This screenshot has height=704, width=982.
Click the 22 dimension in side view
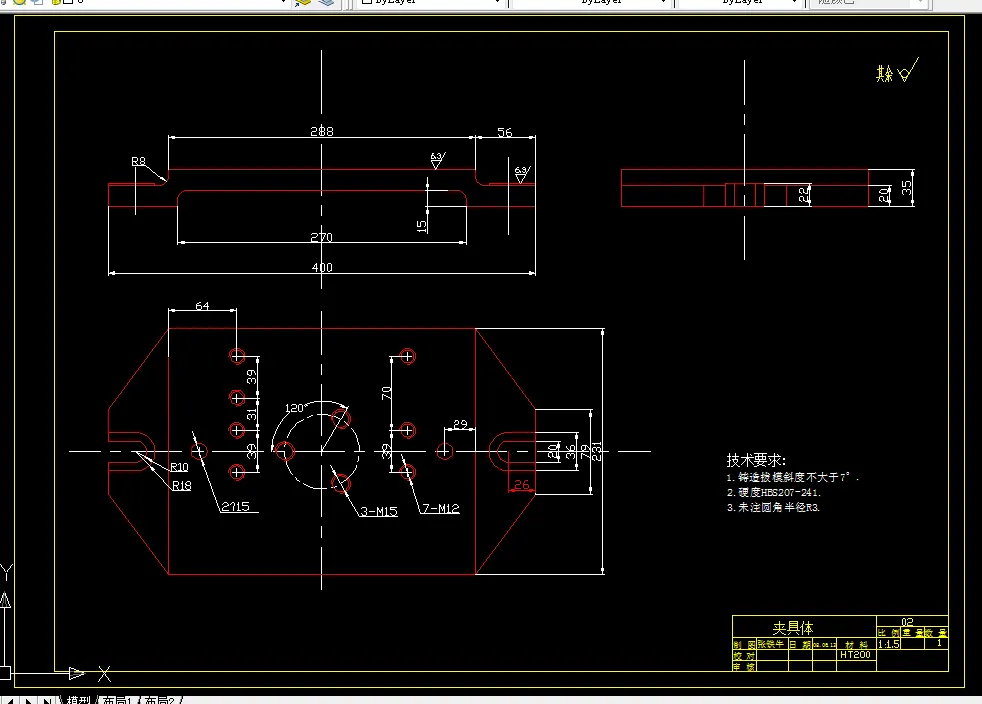[x=804, y=195]
